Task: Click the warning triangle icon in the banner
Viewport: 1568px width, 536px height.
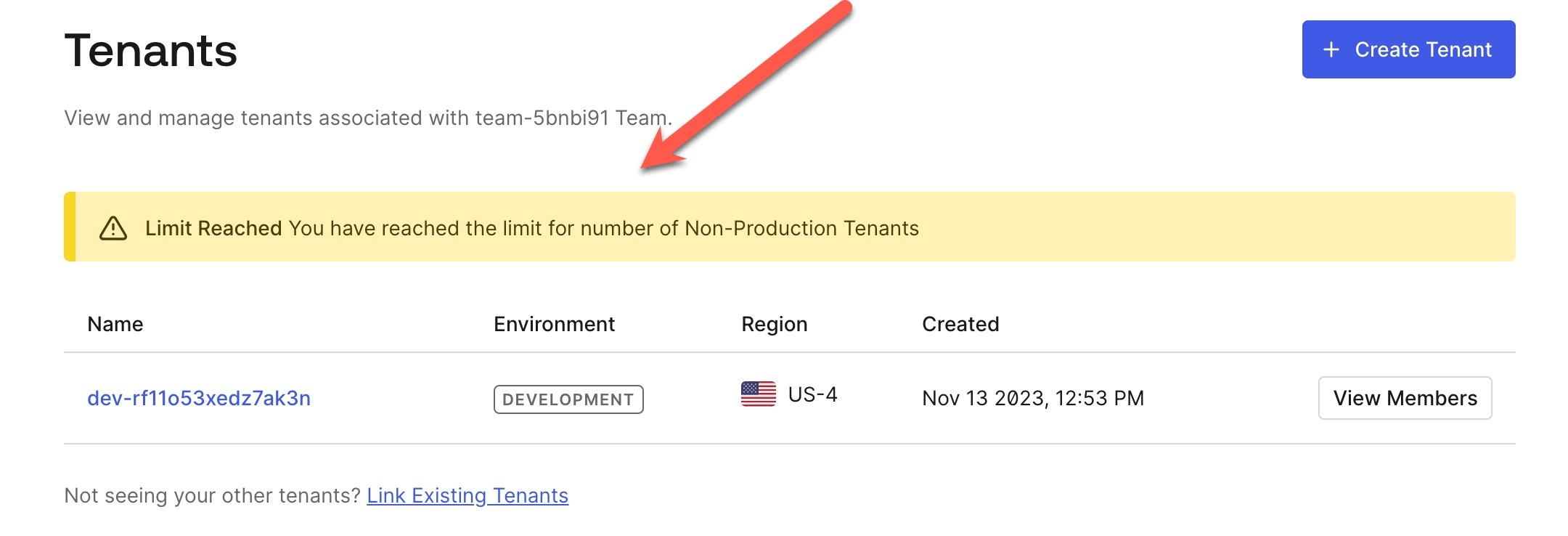Action: tap(113, 228)
